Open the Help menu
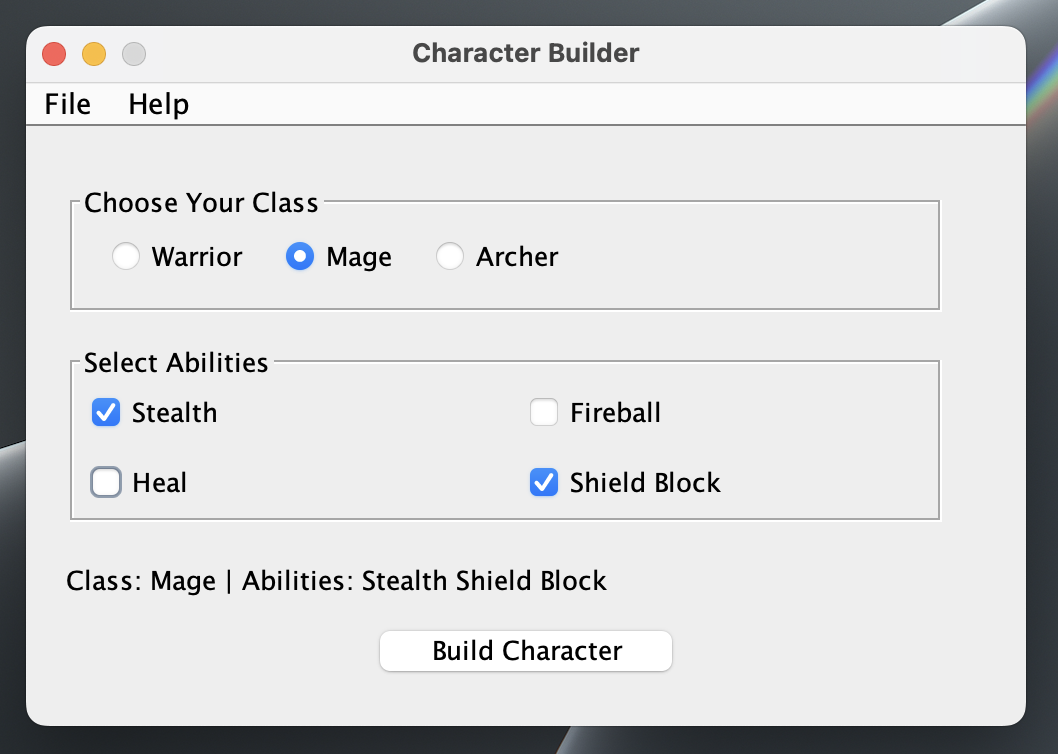The width and height of the screenshot is (1058, 754). pyautogui.click(x=158, y=104)
